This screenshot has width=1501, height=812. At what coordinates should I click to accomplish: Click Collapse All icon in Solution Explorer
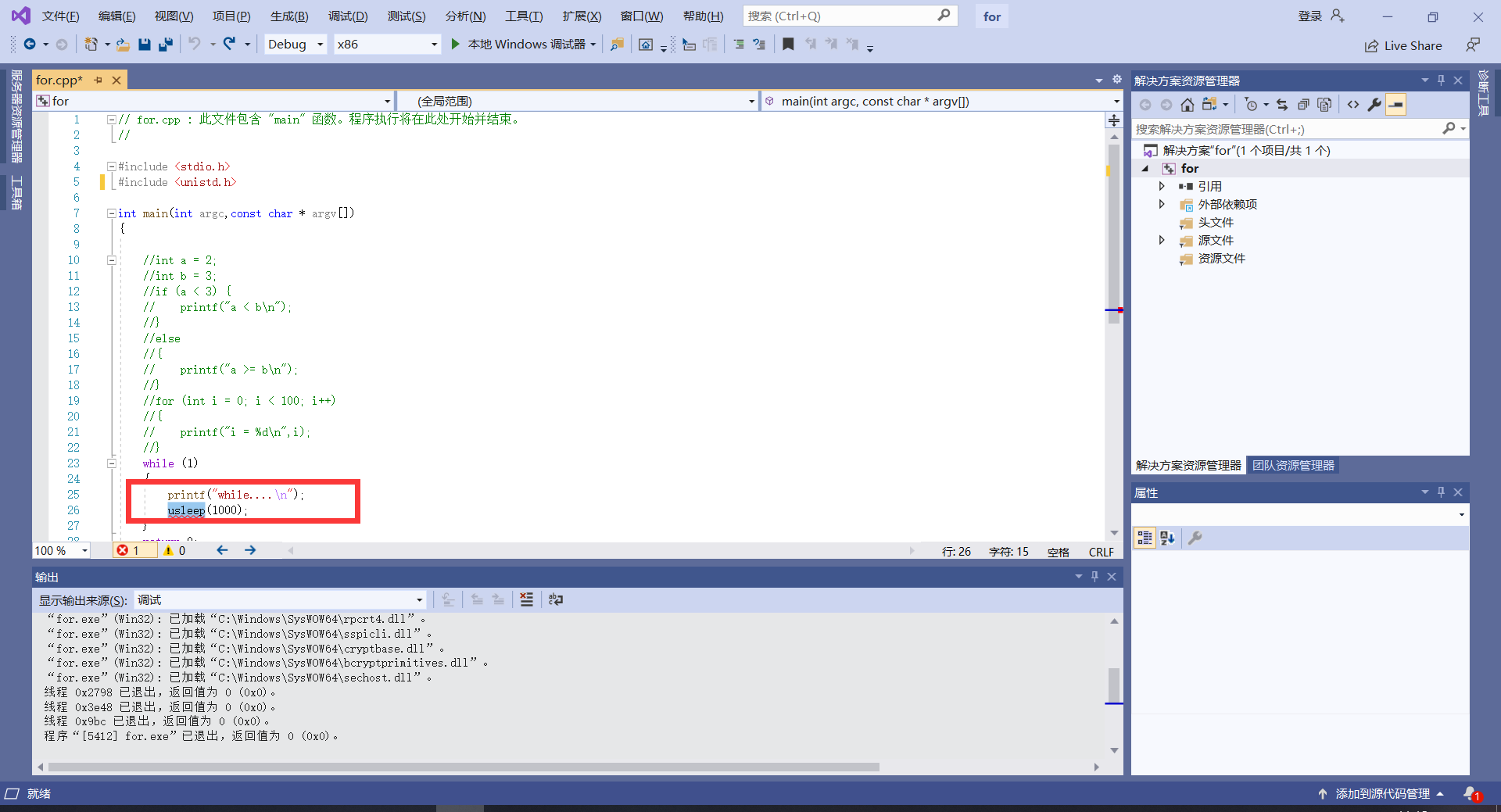tap(1303, 105)
